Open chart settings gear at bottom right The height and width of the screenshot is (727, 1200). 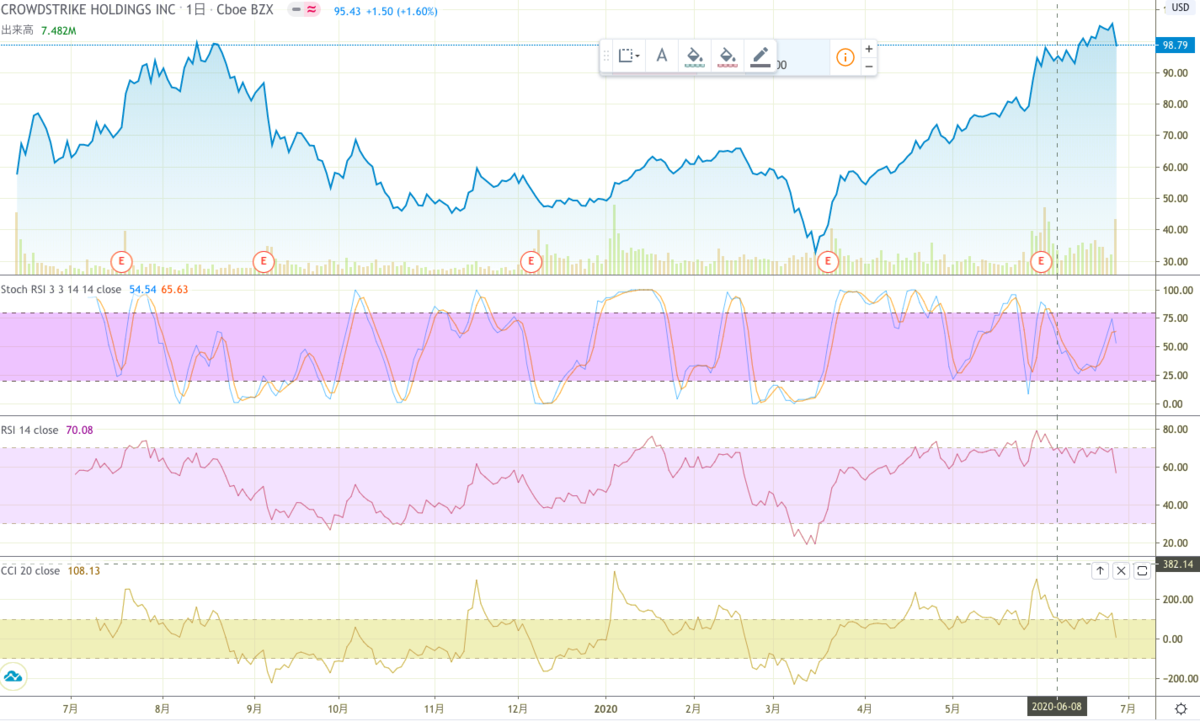point(1179,708)
